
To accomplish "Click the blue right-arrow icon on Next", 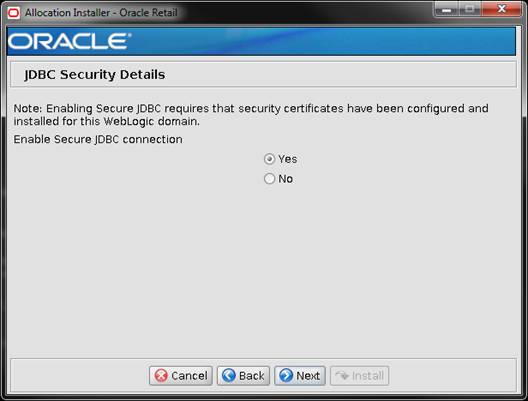I will tap(286, 375).
